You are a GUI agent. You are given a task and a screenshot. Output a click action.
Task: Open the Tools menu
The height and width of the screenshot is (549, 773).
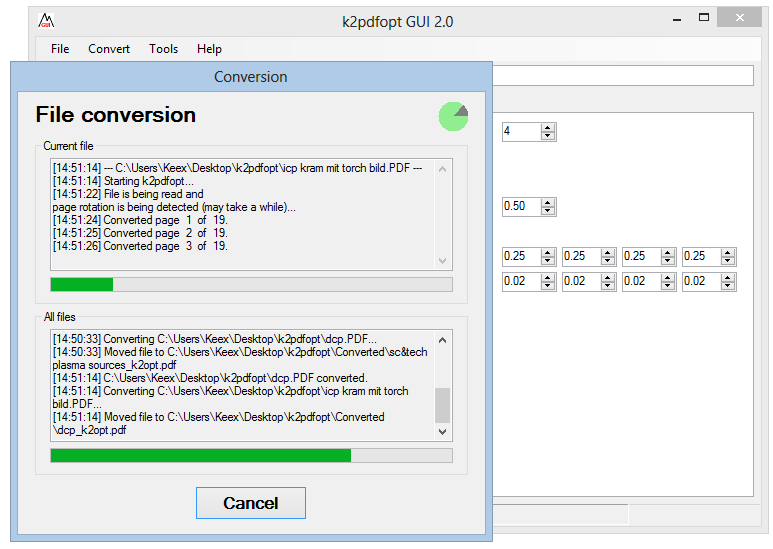coord(163,49)
